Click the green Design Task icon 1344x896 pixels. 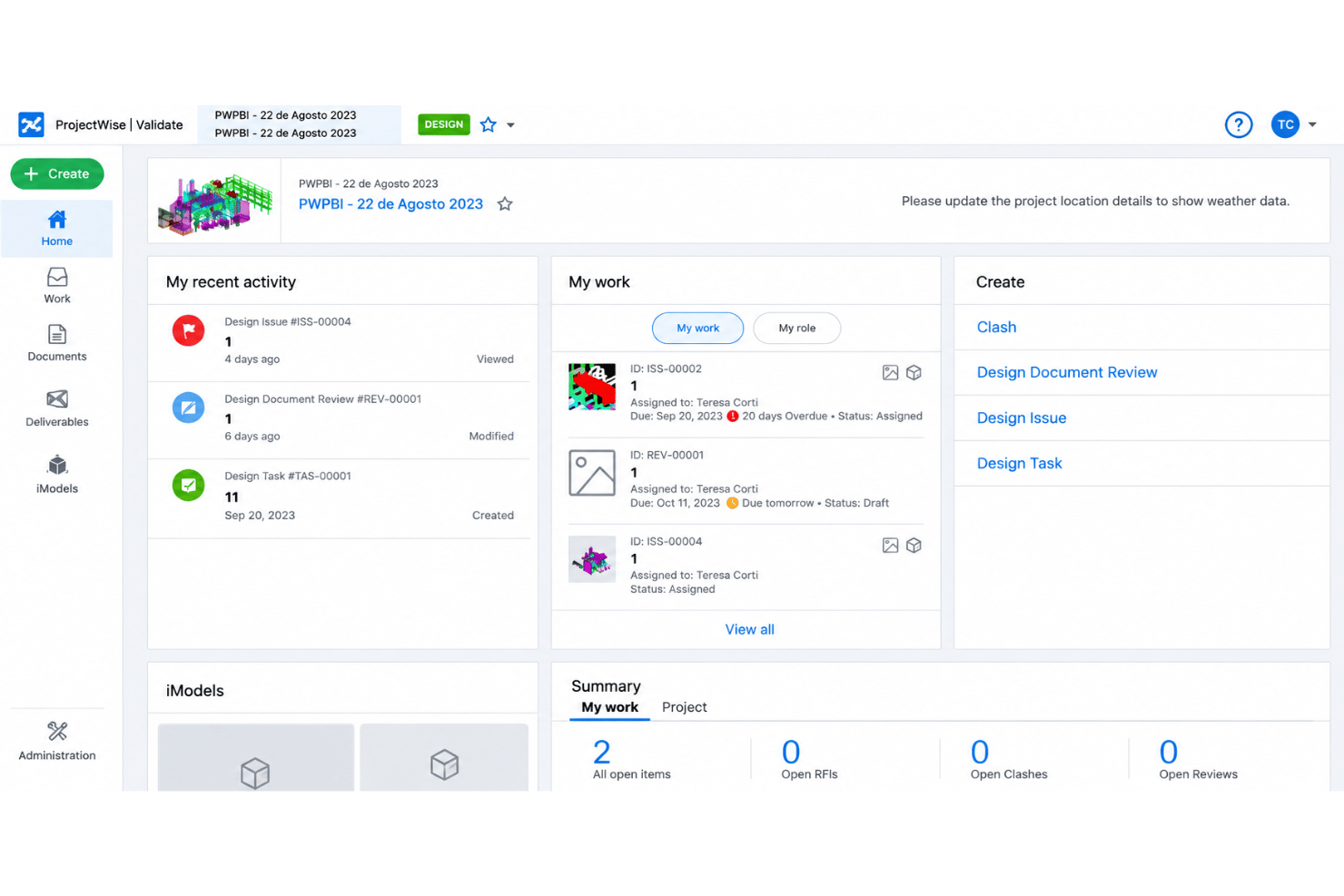point(189,485)
